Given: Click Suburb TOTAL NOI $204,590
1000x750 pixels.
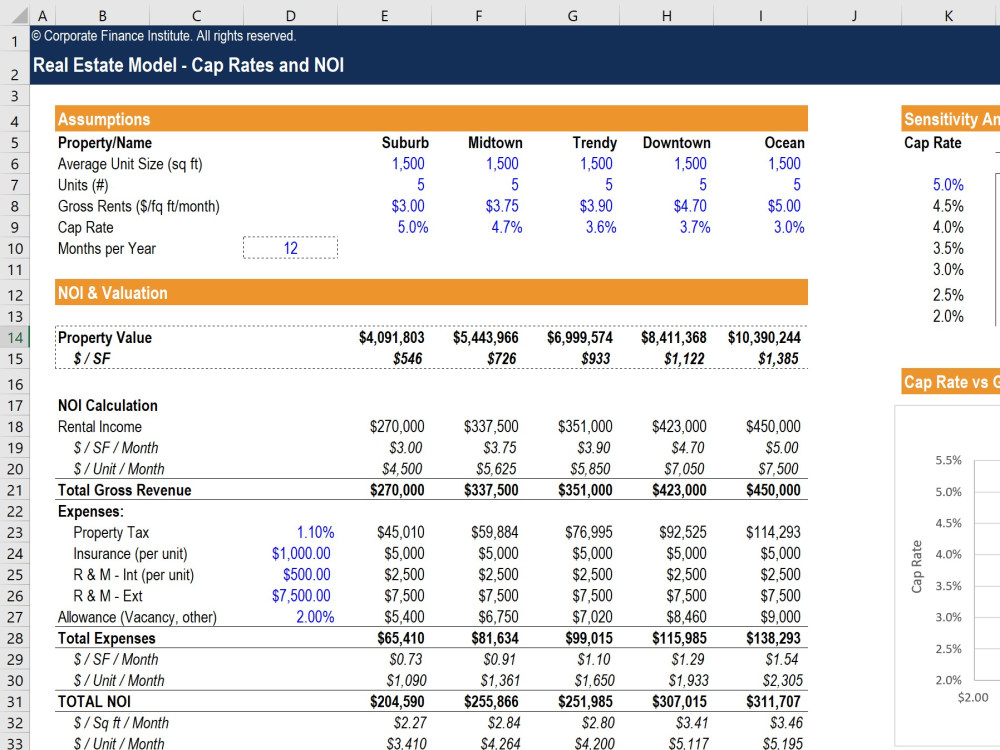Looking at the screenshot, I should coord(397,702).
